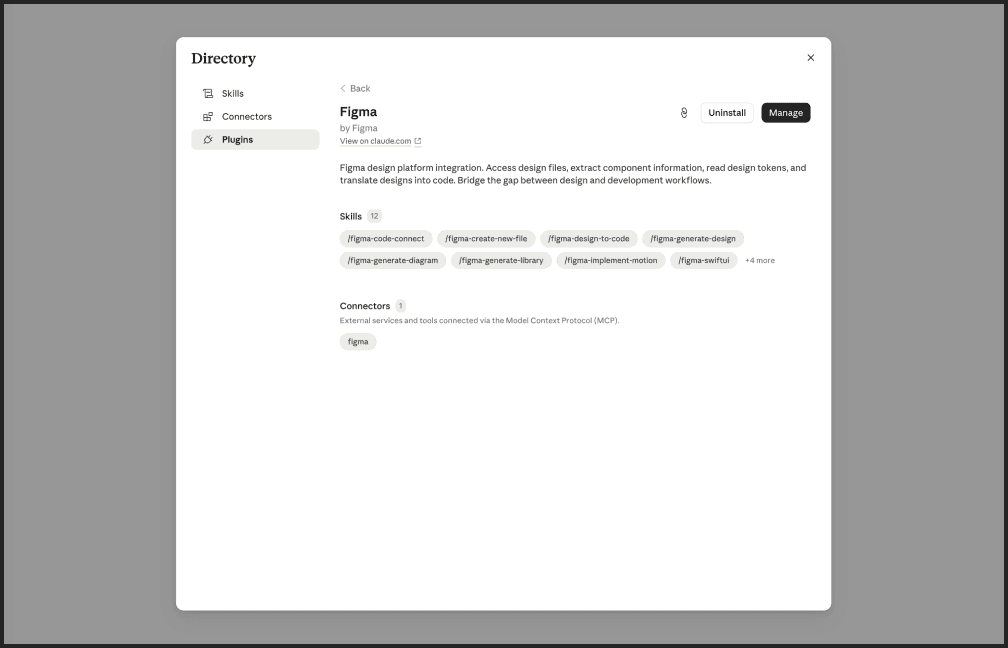Uninstall the Figma plugin
The image size is (1008, 648).
727,113
